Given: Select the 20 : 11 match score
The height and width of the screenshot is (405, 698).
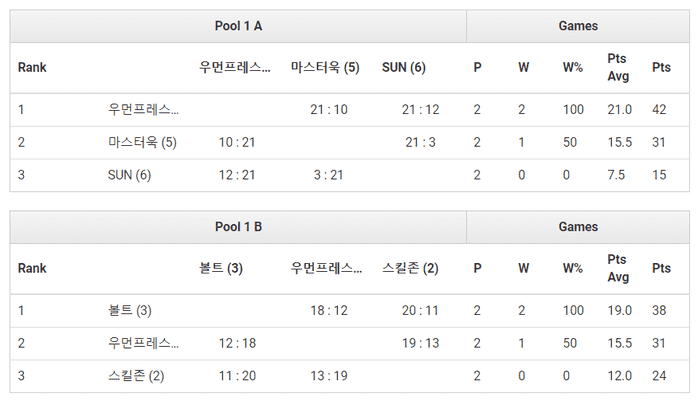Looking at the screenshot, I should pyautogui.click(x=420, y=310).
